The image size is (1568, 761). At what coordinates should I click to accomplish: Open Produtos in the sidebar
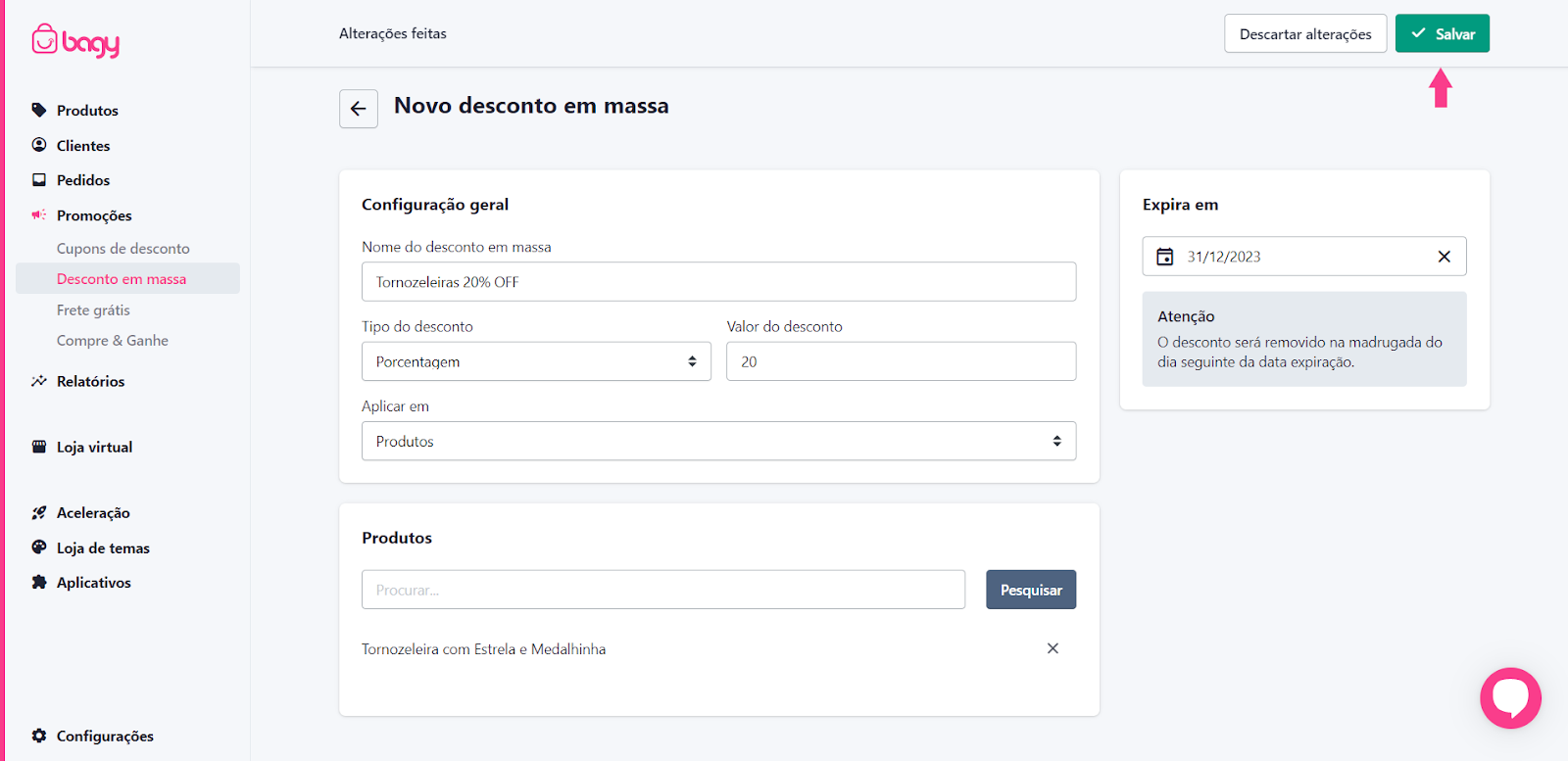tap(87, 111)
